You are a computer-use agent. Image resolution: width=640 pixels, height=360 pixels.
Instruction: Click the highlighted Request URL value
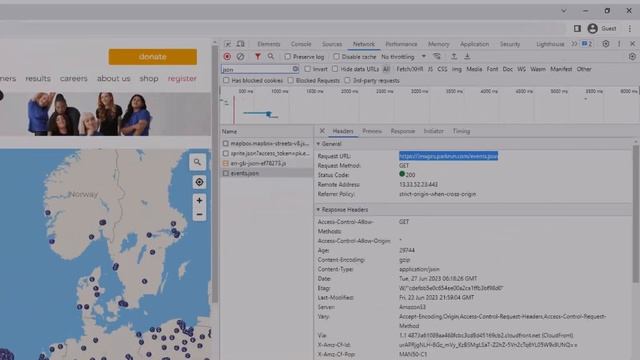coord(448,156)
